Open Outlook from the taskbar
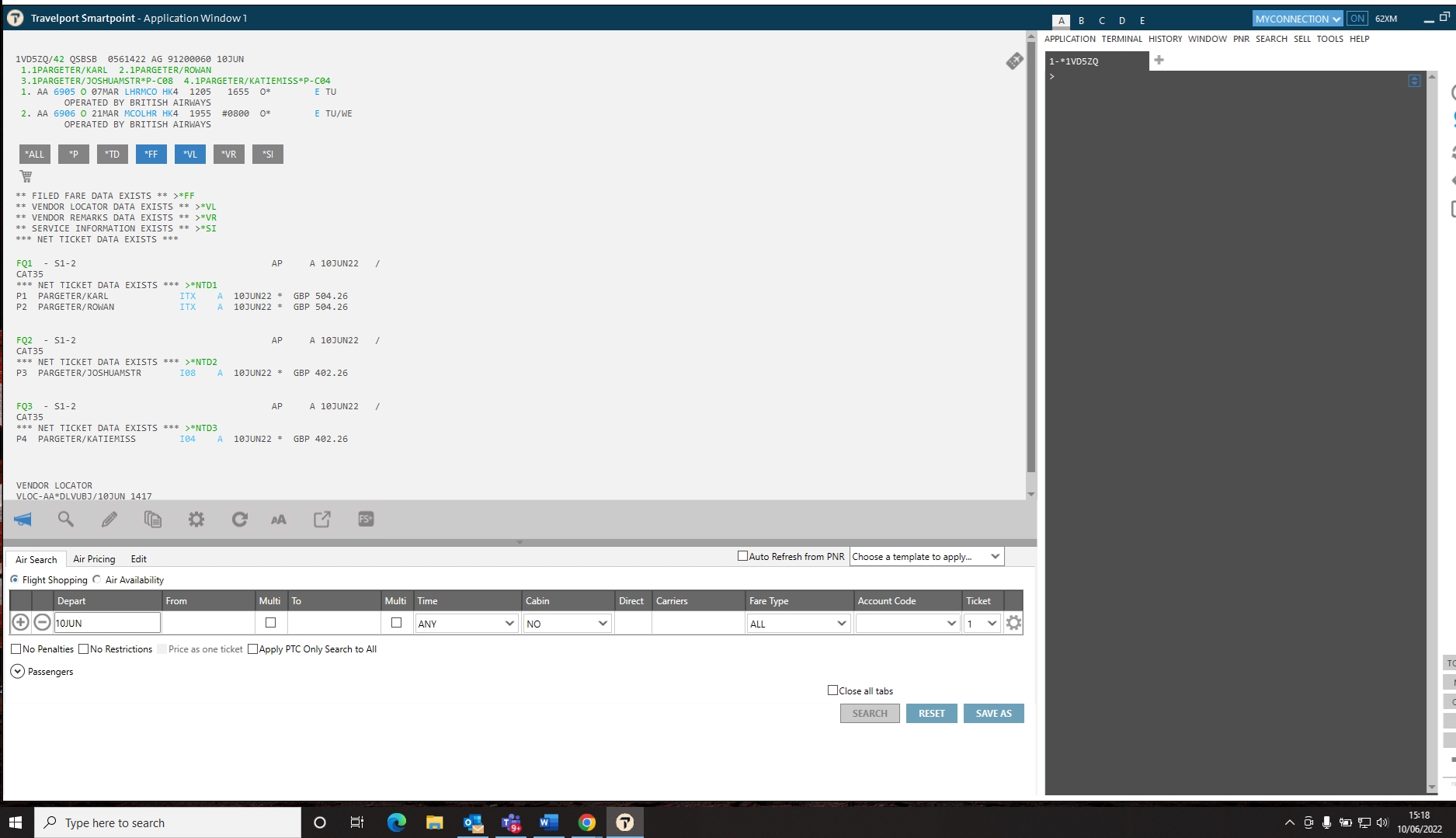The height and width of the screenshot is (838, 1456). pos(473,822)
